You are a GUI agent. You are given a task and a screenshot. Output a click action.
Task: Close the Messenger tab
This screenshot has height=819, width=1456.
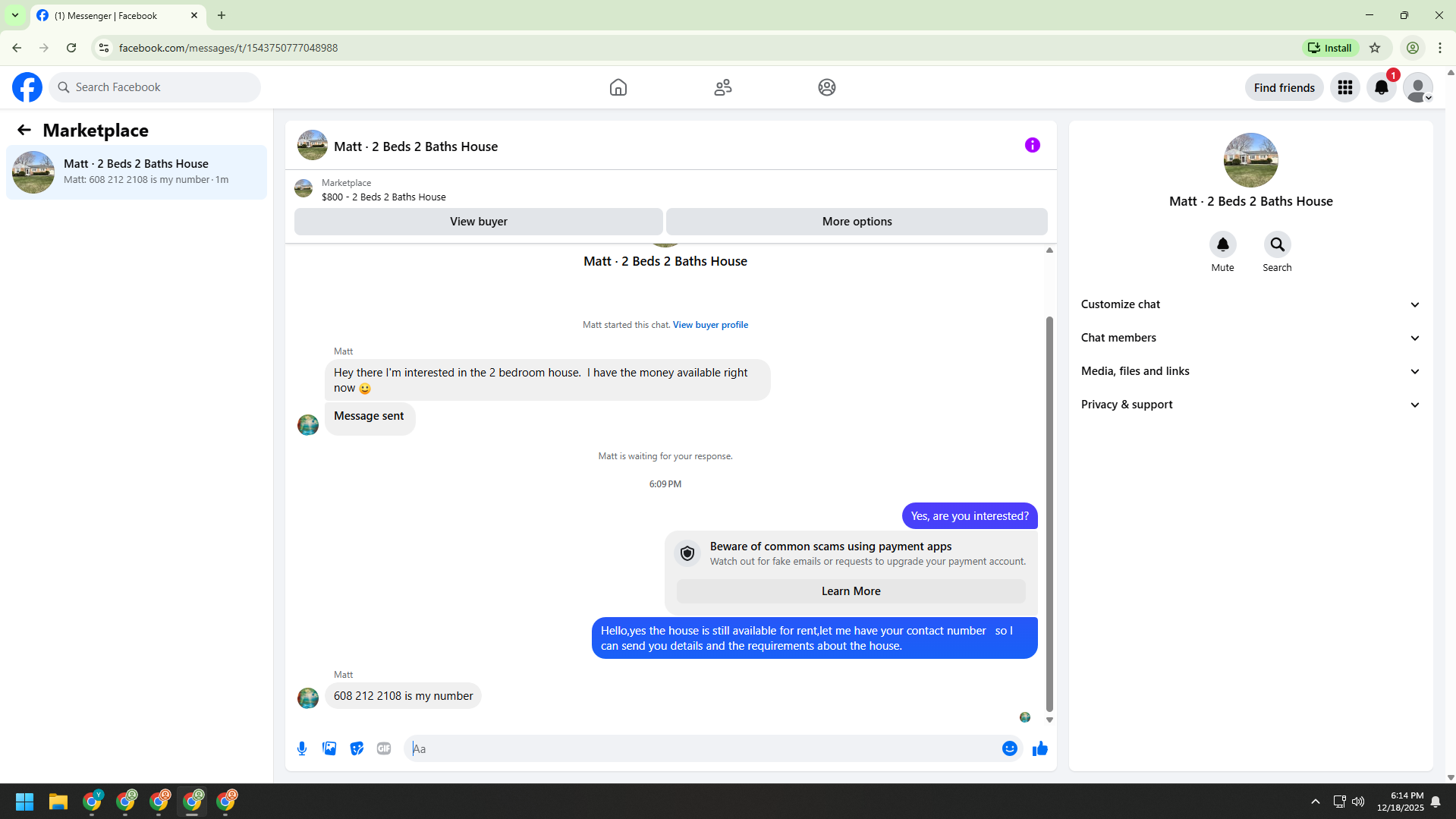point(194,15)
